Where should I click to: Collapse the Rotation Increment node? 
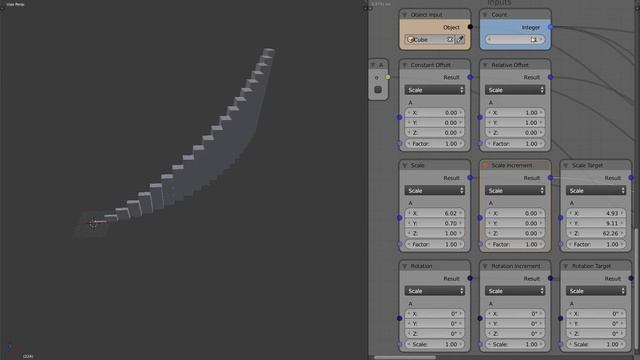click(x=485, y=266)
